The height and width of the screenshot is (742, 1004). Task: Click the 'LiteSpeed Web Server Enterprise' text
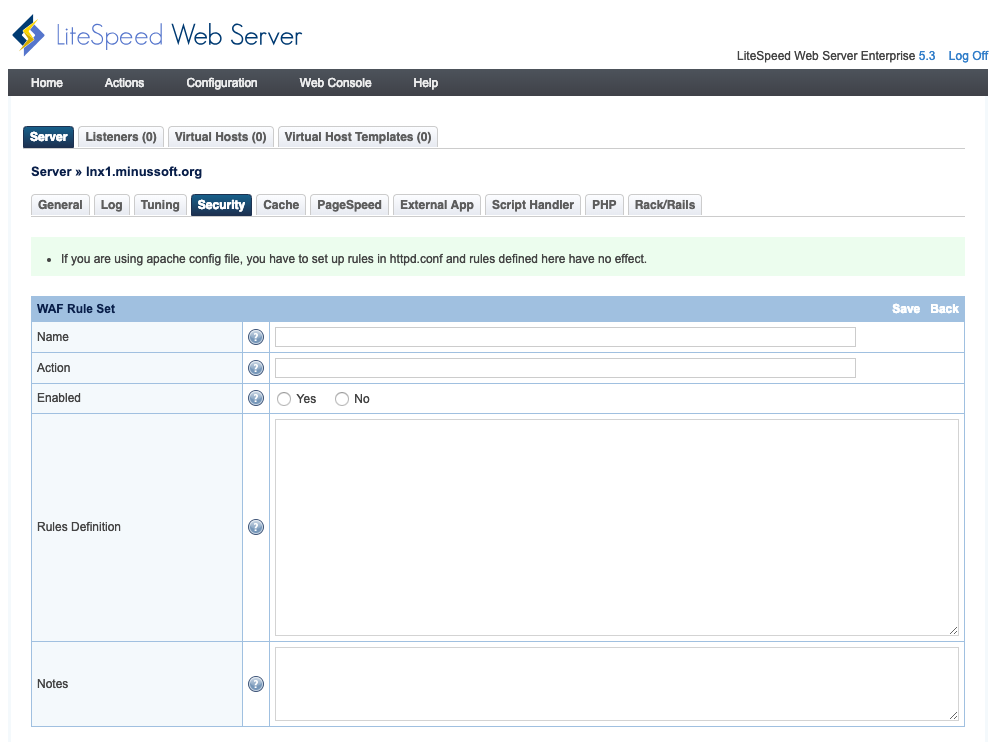point(826,56)
